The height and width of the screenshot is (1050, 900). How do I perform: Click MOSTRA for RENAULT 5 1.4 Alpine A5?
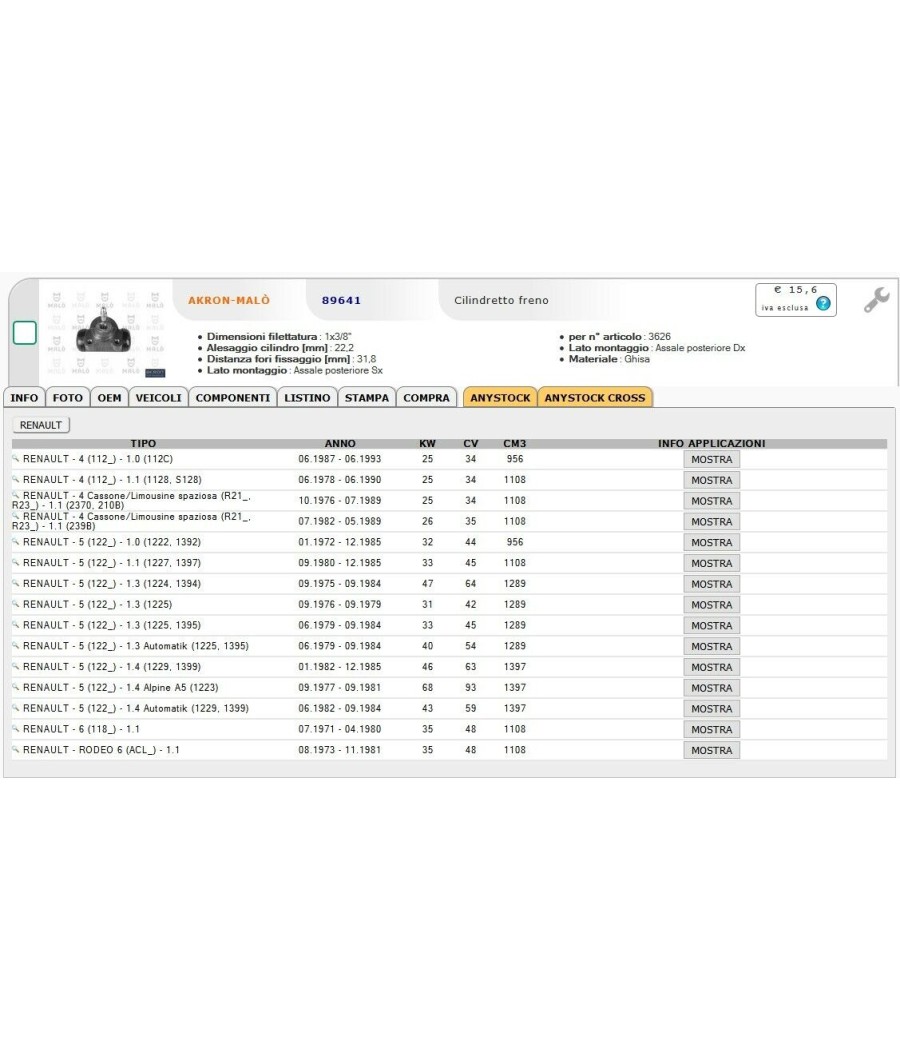pyautogui.click(x=711, y=688)
